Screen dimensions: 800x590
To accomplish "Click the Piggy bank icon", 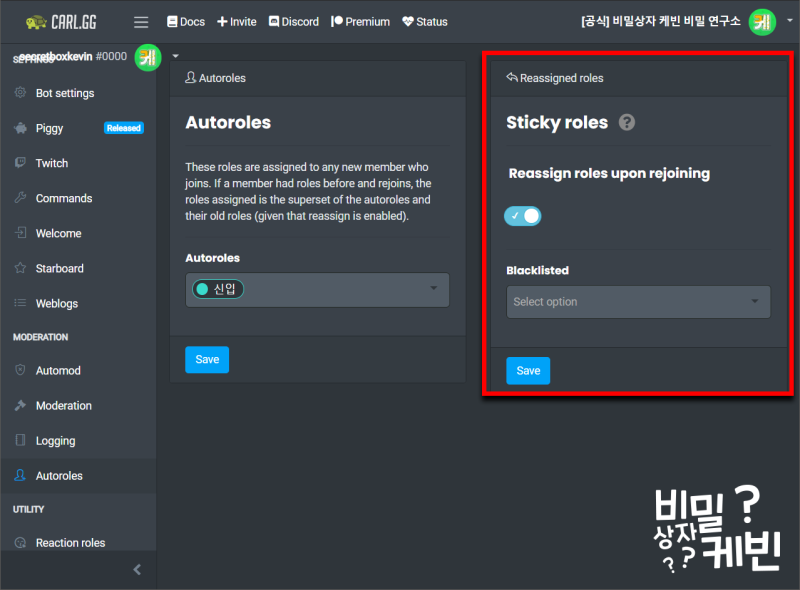I will [20, 128].
